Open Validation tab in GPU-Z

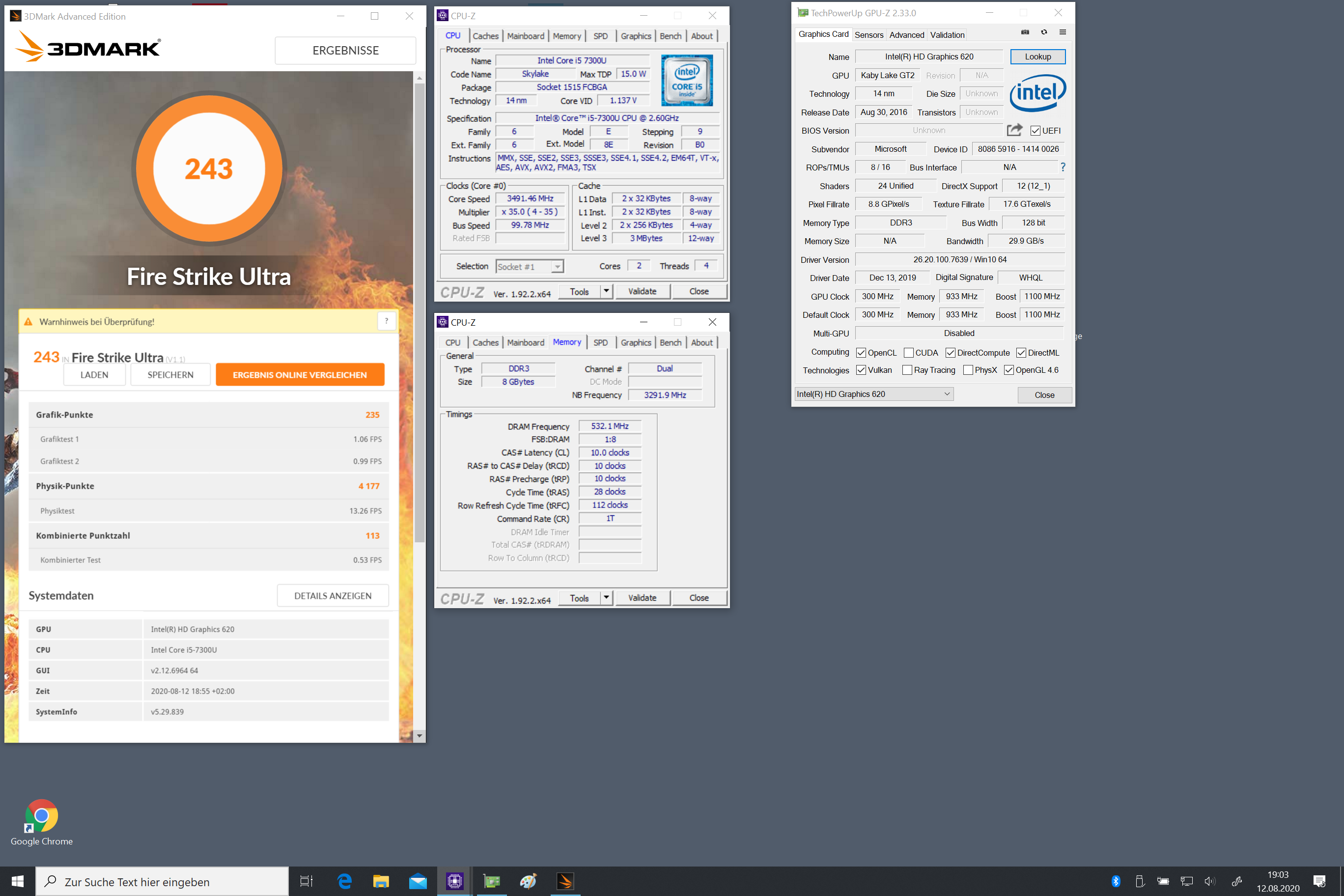point(947,35)
